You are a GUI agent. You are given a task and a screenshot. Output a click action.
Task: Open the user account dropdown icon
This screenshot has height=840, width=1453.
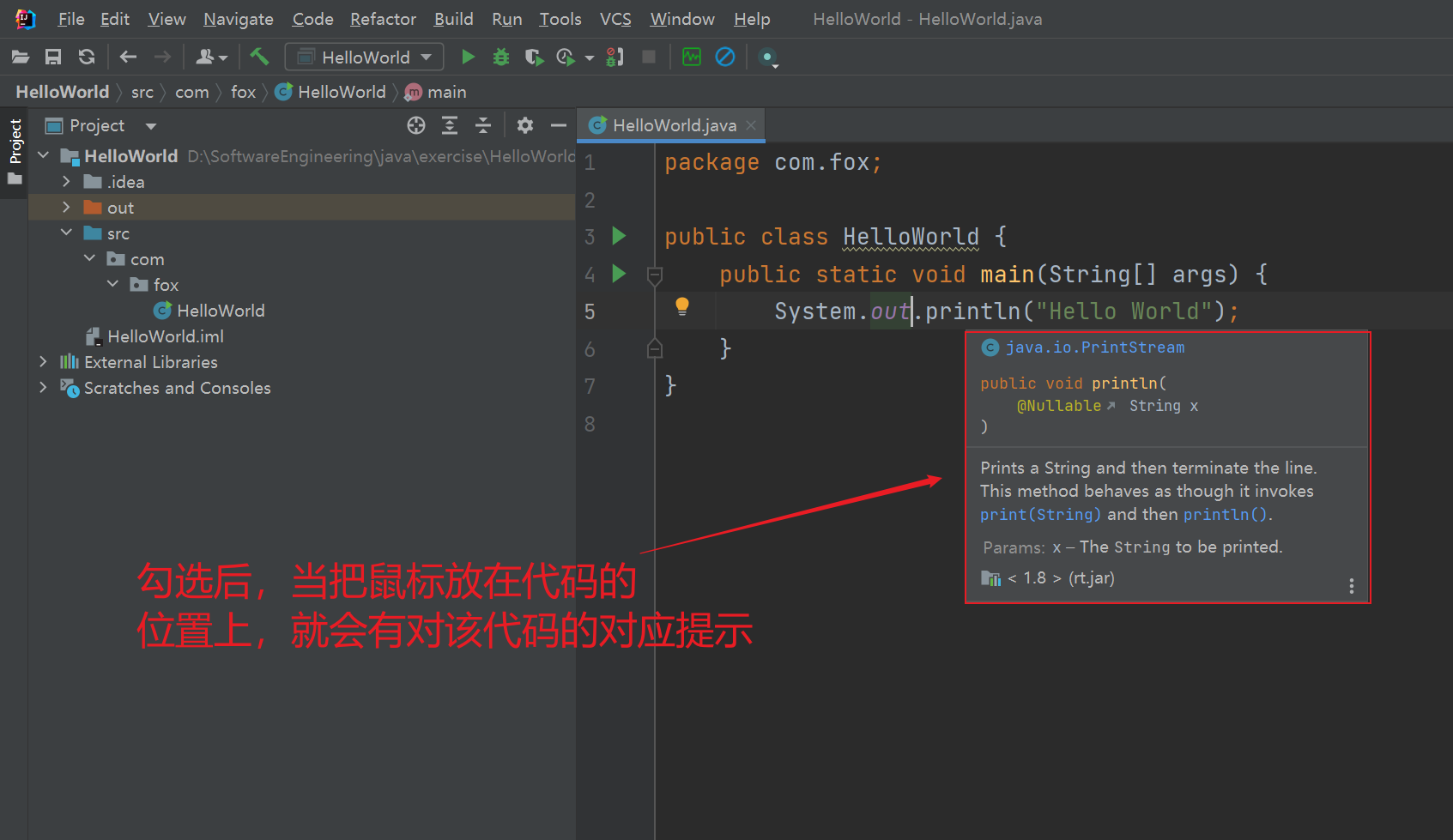[x=211, y=57]
